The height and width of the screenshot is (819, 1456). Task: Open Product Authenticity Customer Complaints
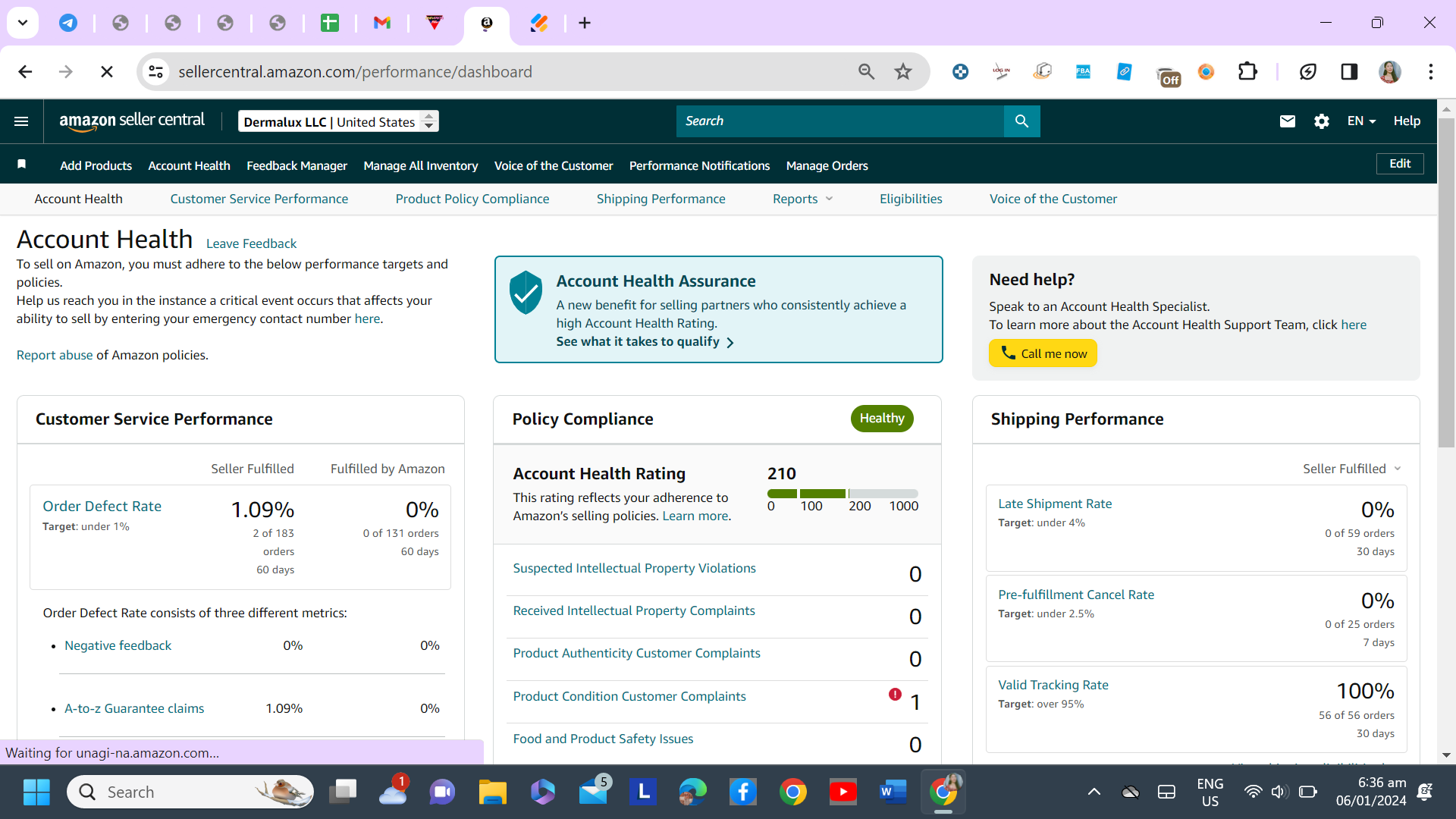point(636,653)
